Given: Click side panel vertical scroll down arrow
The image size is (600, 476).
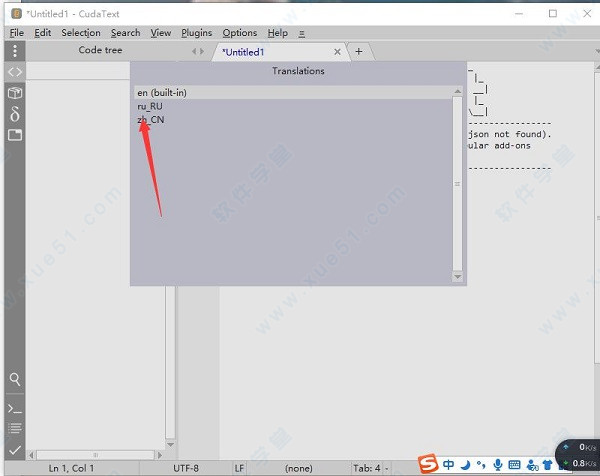Looking at the screenshot, I should (x=171, y=445).
